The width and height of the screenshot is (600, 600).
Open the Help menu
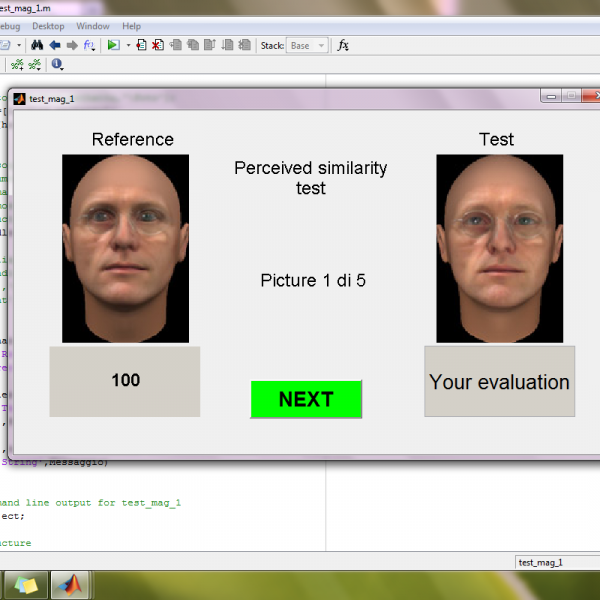132,26
